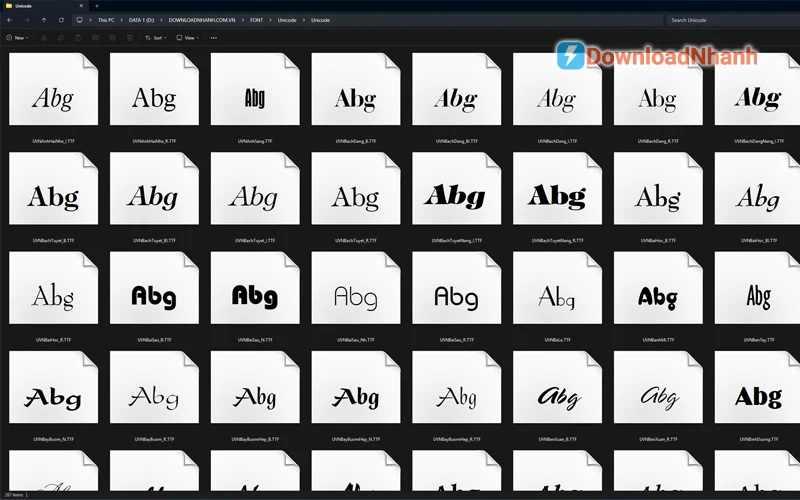
Task: Click the UVNBayBuomHep_B.TTF file name
Action: 255,439
